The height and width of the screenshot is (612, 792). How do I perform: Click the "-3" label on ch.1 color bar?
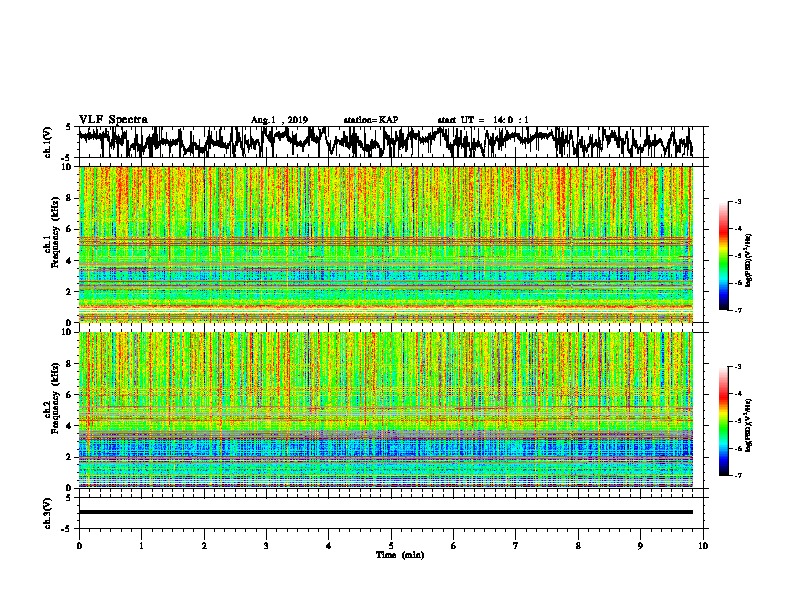(x=737, y=202)
